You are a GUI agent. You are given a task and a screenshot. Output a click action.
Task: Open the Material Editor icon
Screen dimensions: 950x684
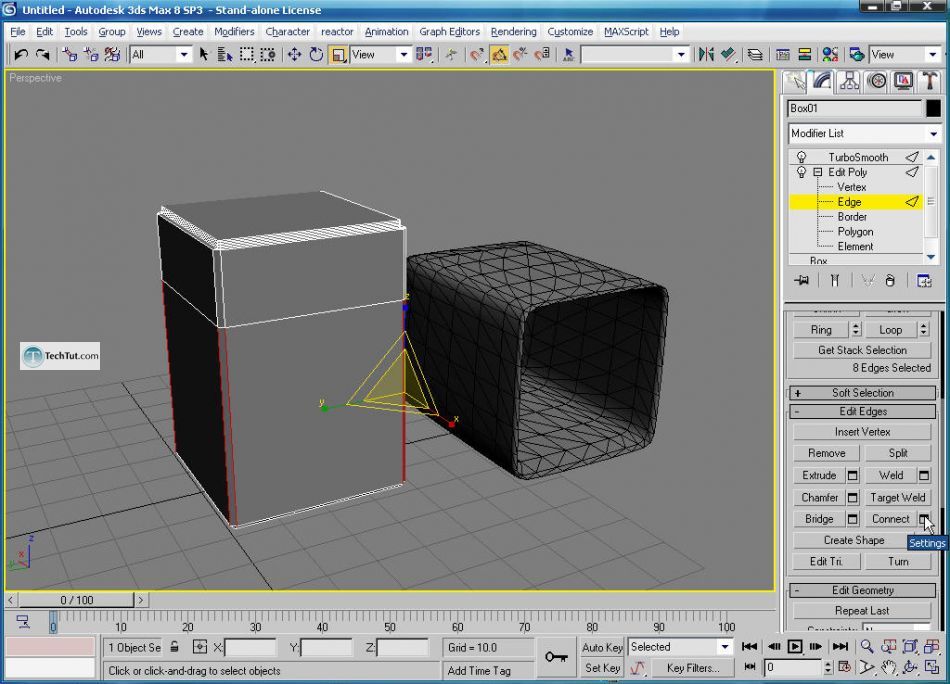click(x=830, y=55)
